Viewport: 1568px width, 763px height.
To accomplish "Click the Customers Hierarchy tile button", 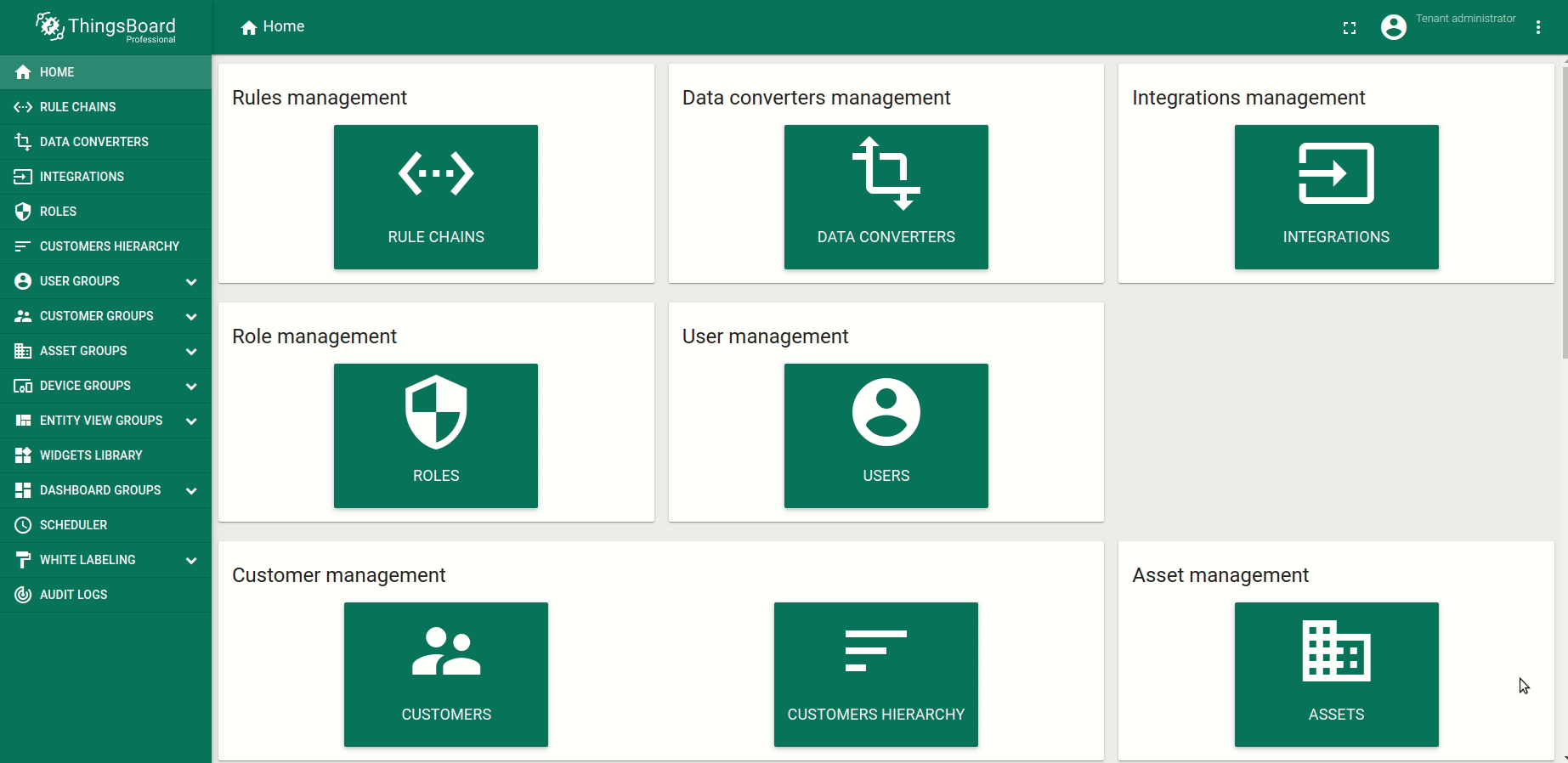I will pos(875,675).
